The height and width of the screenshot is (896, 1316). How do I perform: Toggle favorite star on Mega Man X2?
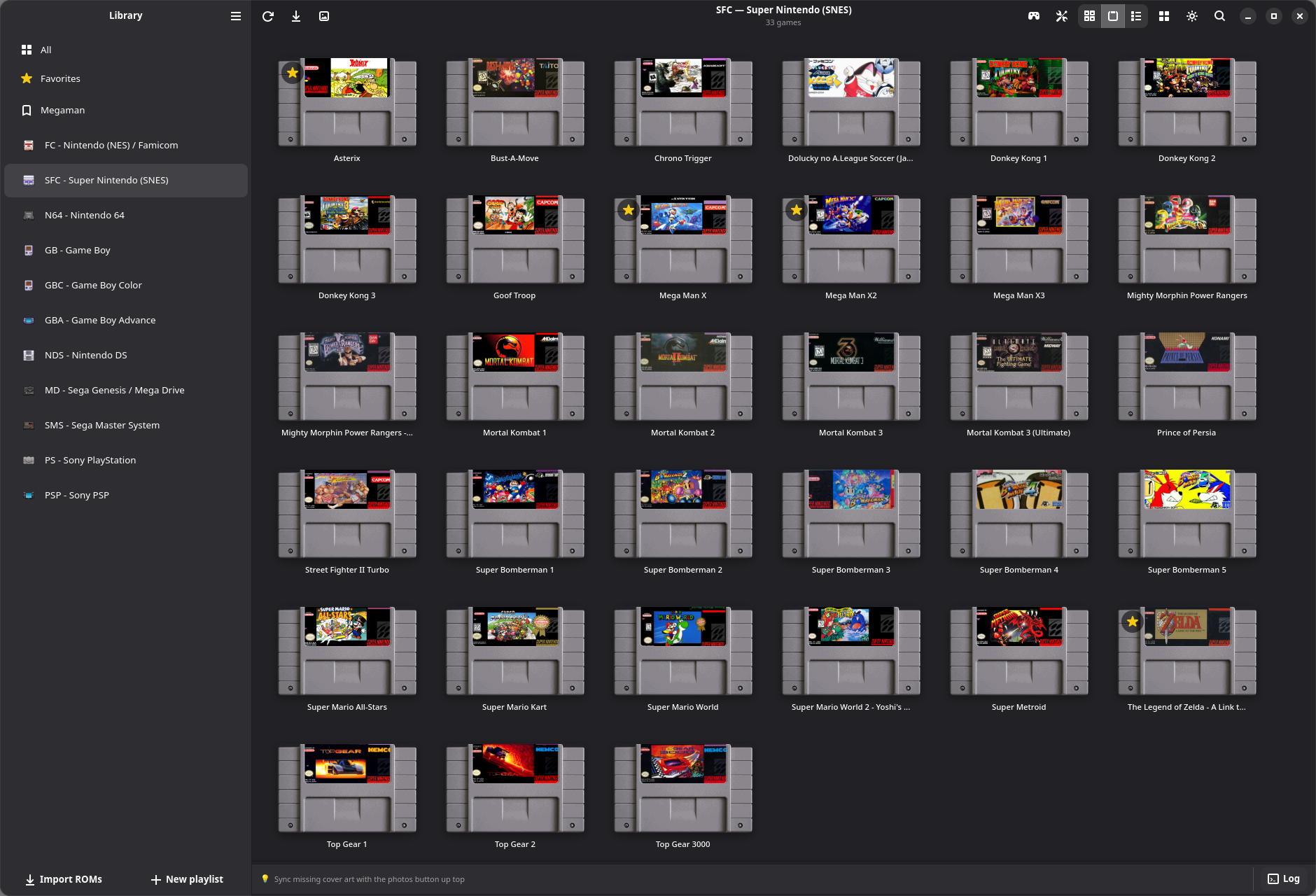pos(797,210)
